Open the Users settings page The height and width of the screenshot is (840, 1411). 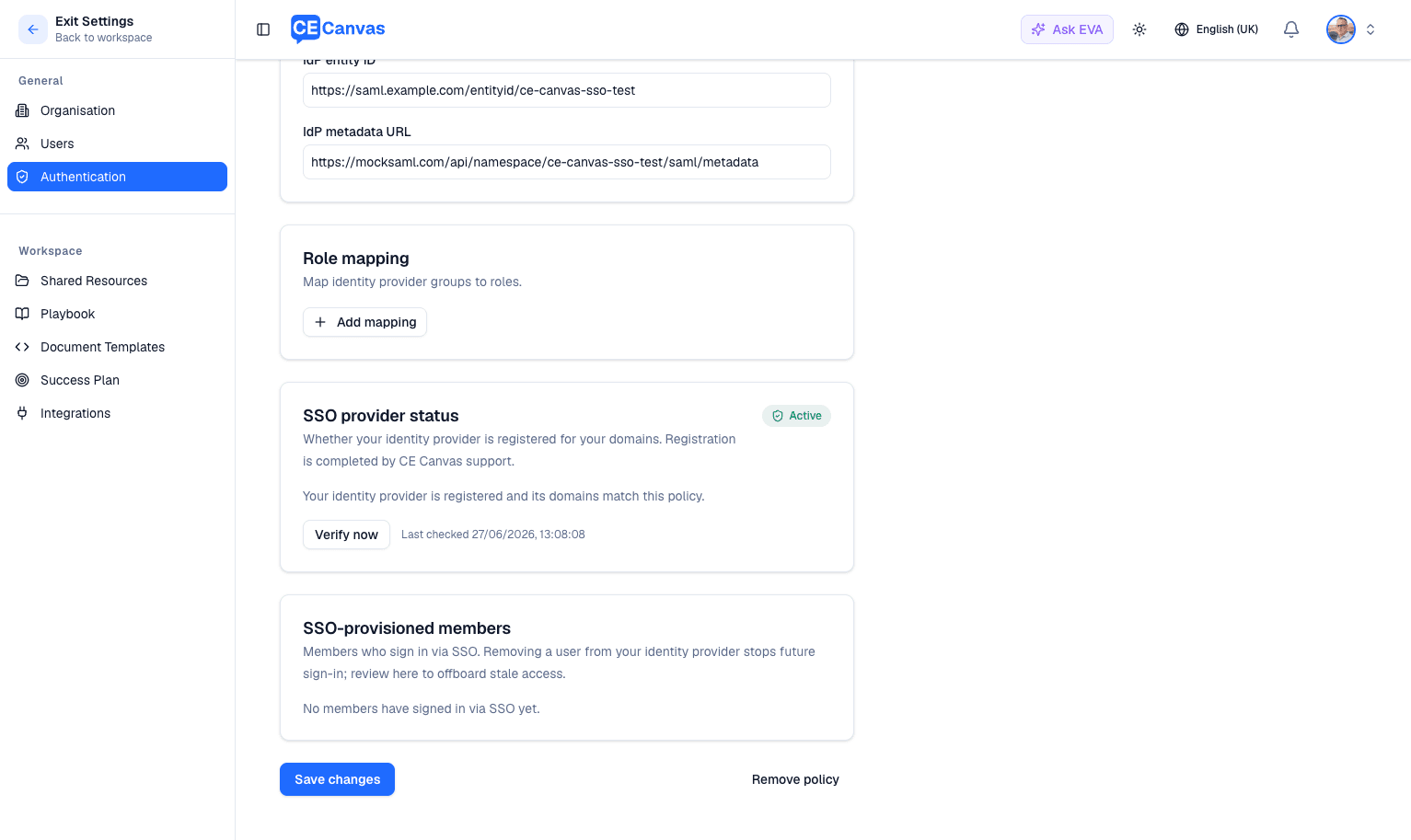pyautogui.click(x=117, y=144)
